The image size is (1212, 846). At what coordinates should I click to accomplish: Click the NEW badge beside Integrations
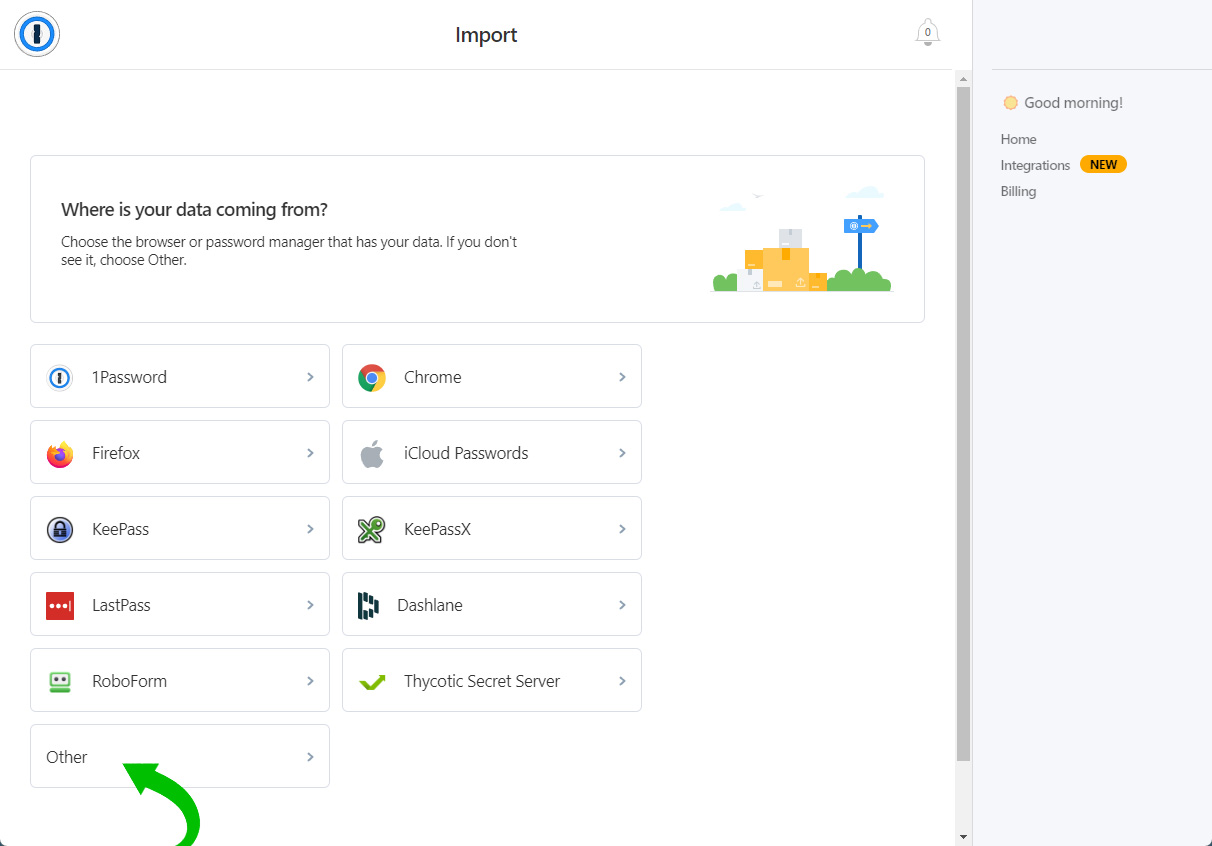1103,165
